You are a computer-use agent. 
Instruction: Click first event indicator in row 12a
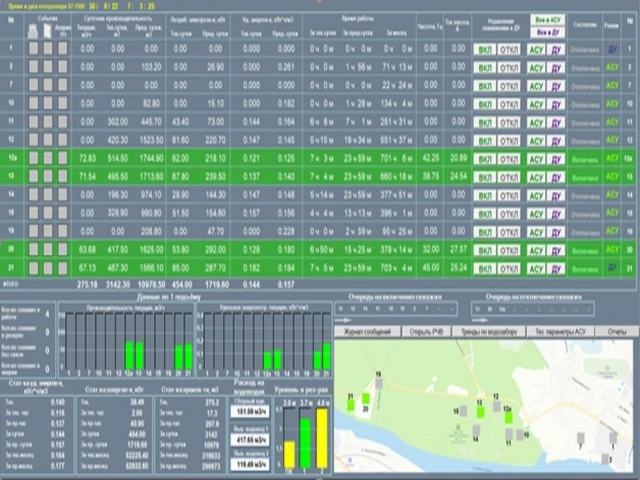(x=33, y=158)
